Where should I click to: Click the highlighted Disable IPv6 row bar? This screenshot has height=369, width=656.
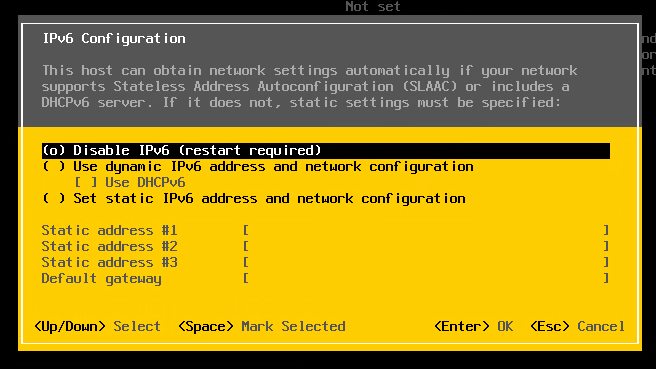pos(326,151)
